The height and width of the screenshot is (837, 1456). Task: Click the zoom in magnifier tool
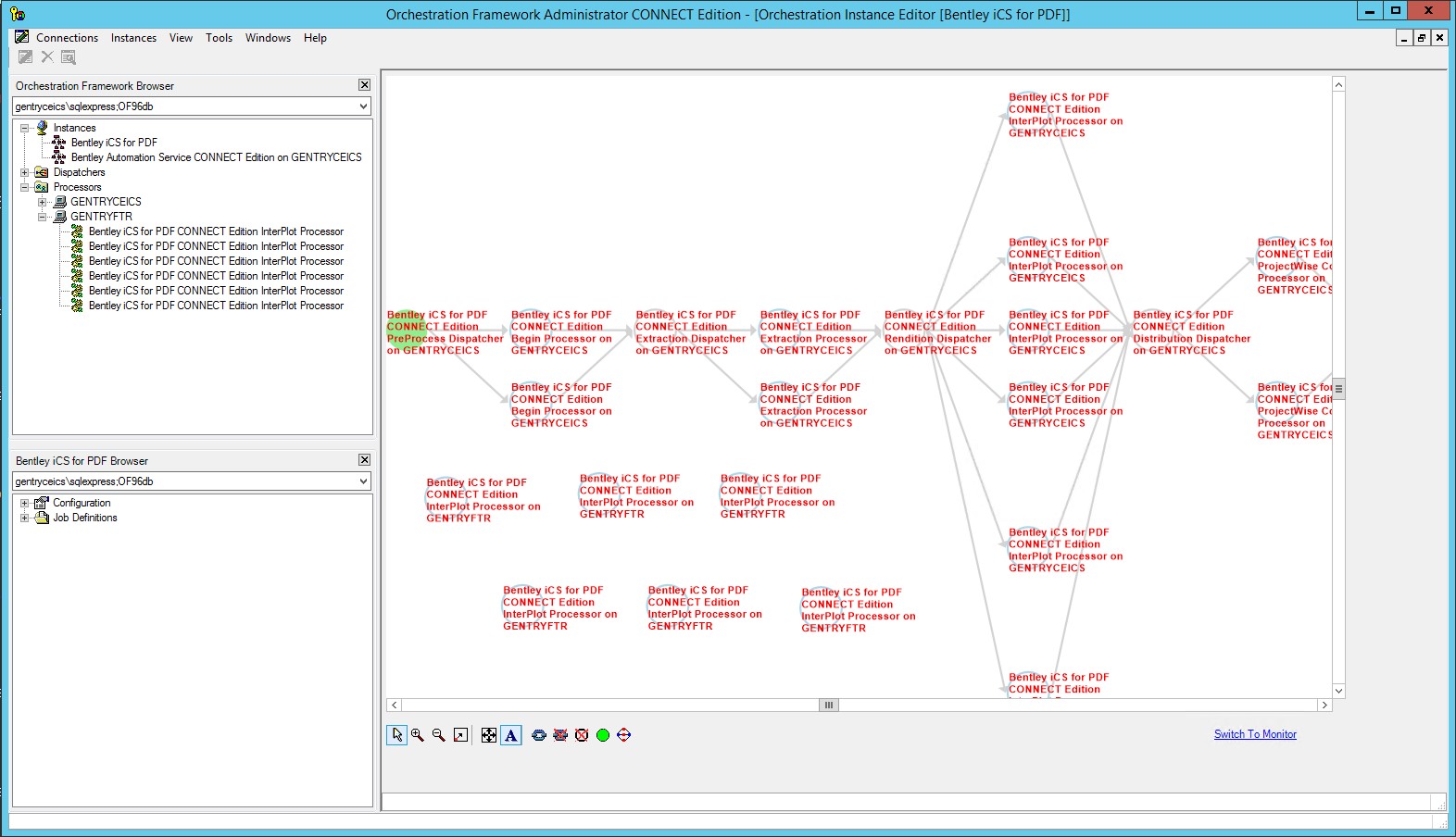coord(418,735)
